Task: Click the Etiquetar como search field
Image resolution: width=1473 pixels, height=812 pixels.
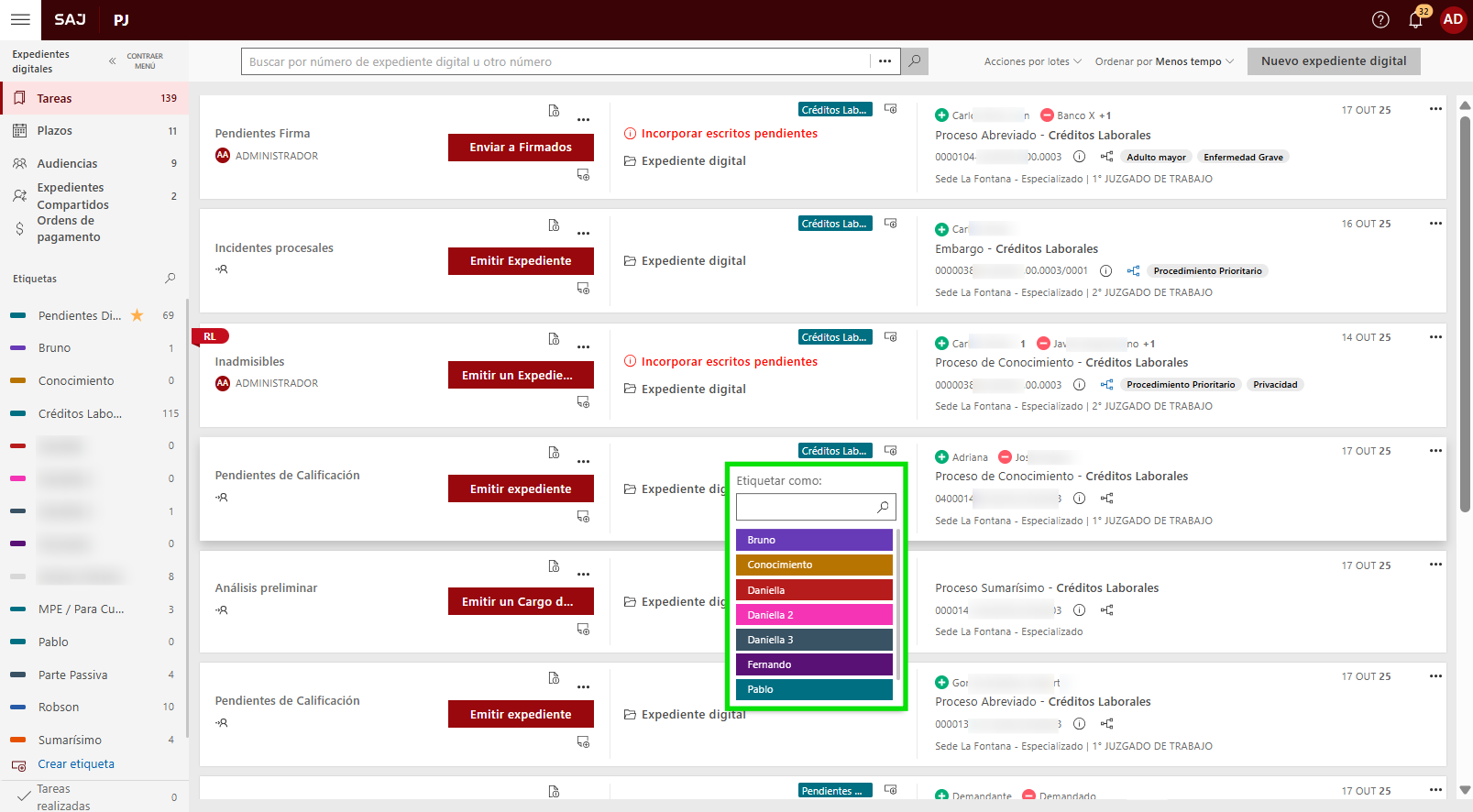Action: coord(805,507)
